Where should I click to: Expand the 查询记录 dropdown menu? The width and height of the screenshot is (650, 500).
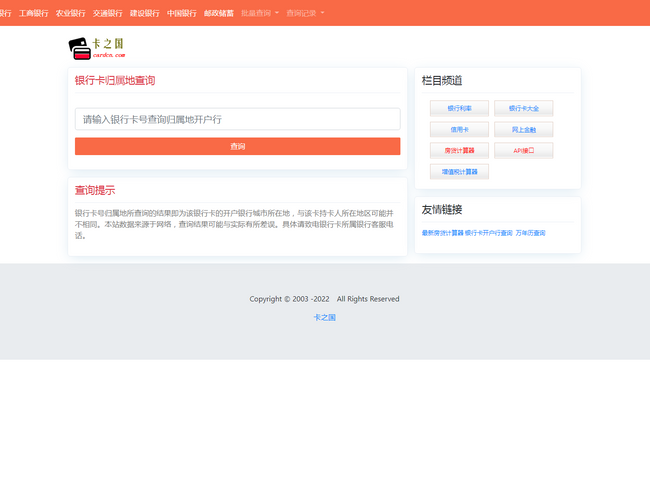306,13
